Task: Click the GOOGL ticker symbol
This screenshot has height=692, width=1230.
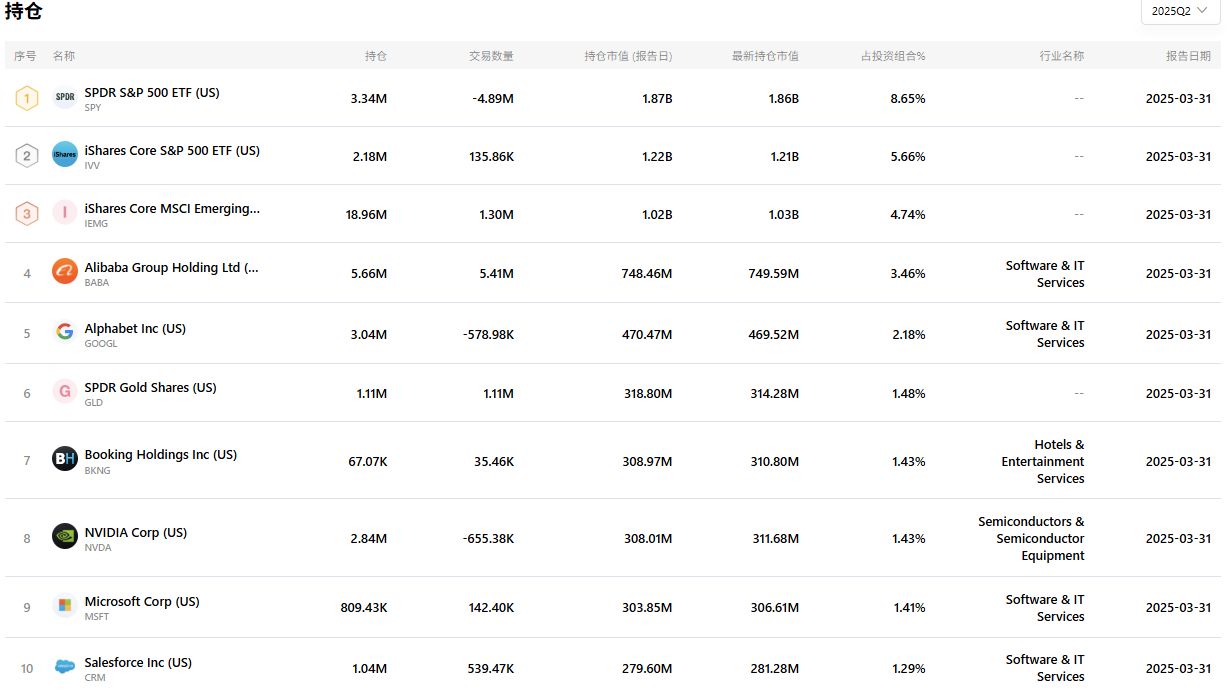Action: click(x=101, y=344)
